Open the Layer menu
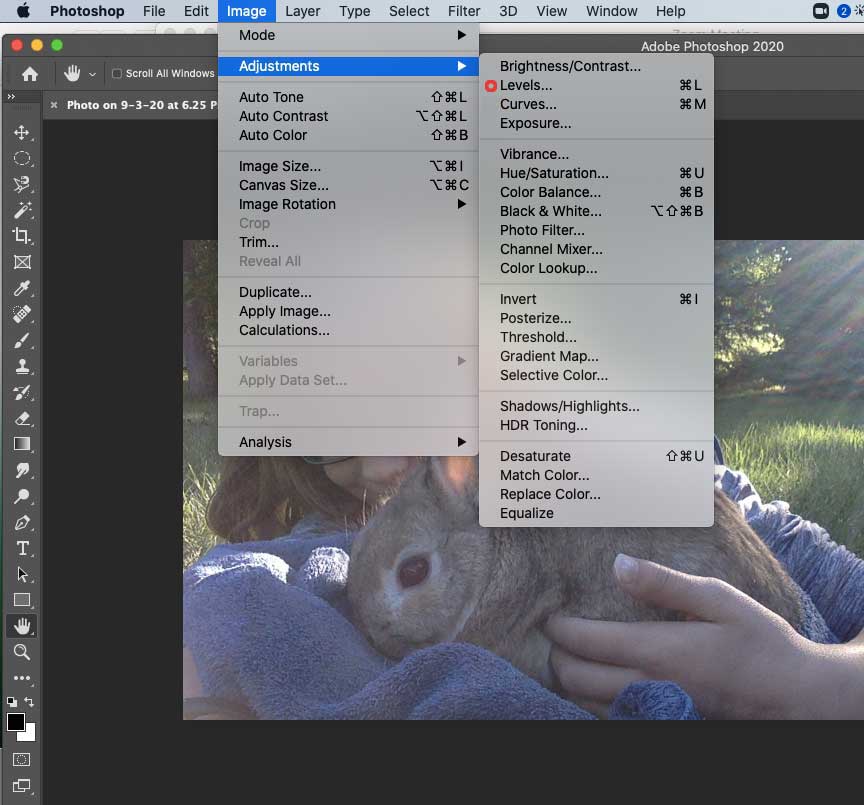Viewport: 864px width, 805px height. (x=303, y=11)
